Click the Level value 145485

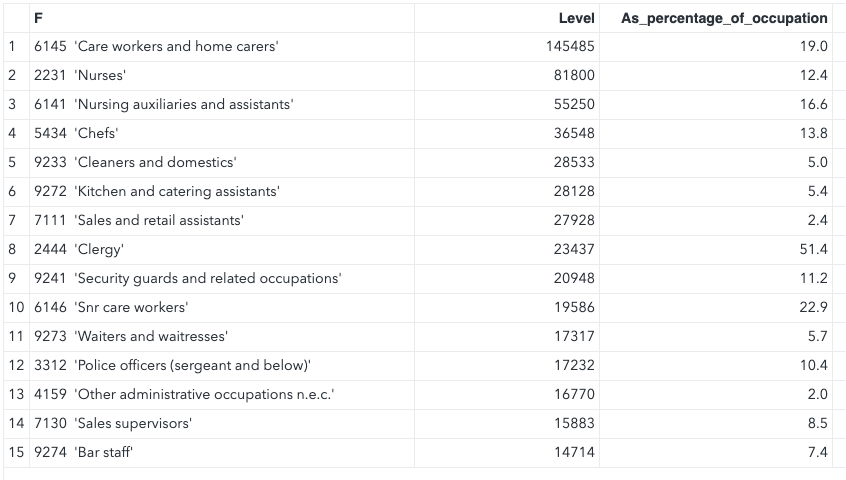click(x=570, y=46)
